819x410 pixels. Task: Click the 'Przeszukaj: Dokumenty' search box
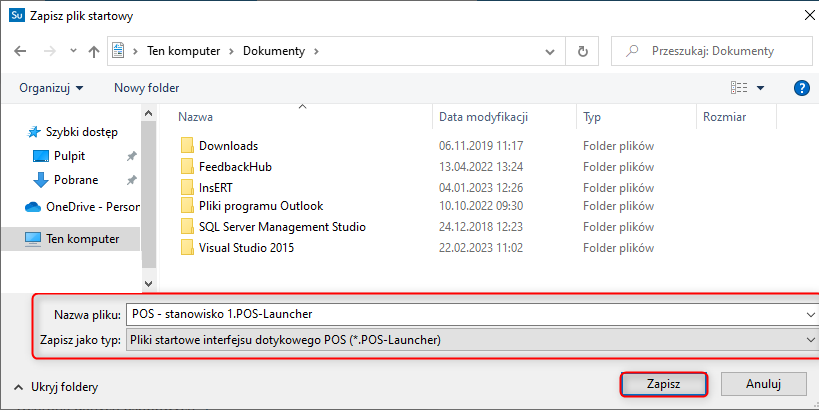click(x=712, y=51)
